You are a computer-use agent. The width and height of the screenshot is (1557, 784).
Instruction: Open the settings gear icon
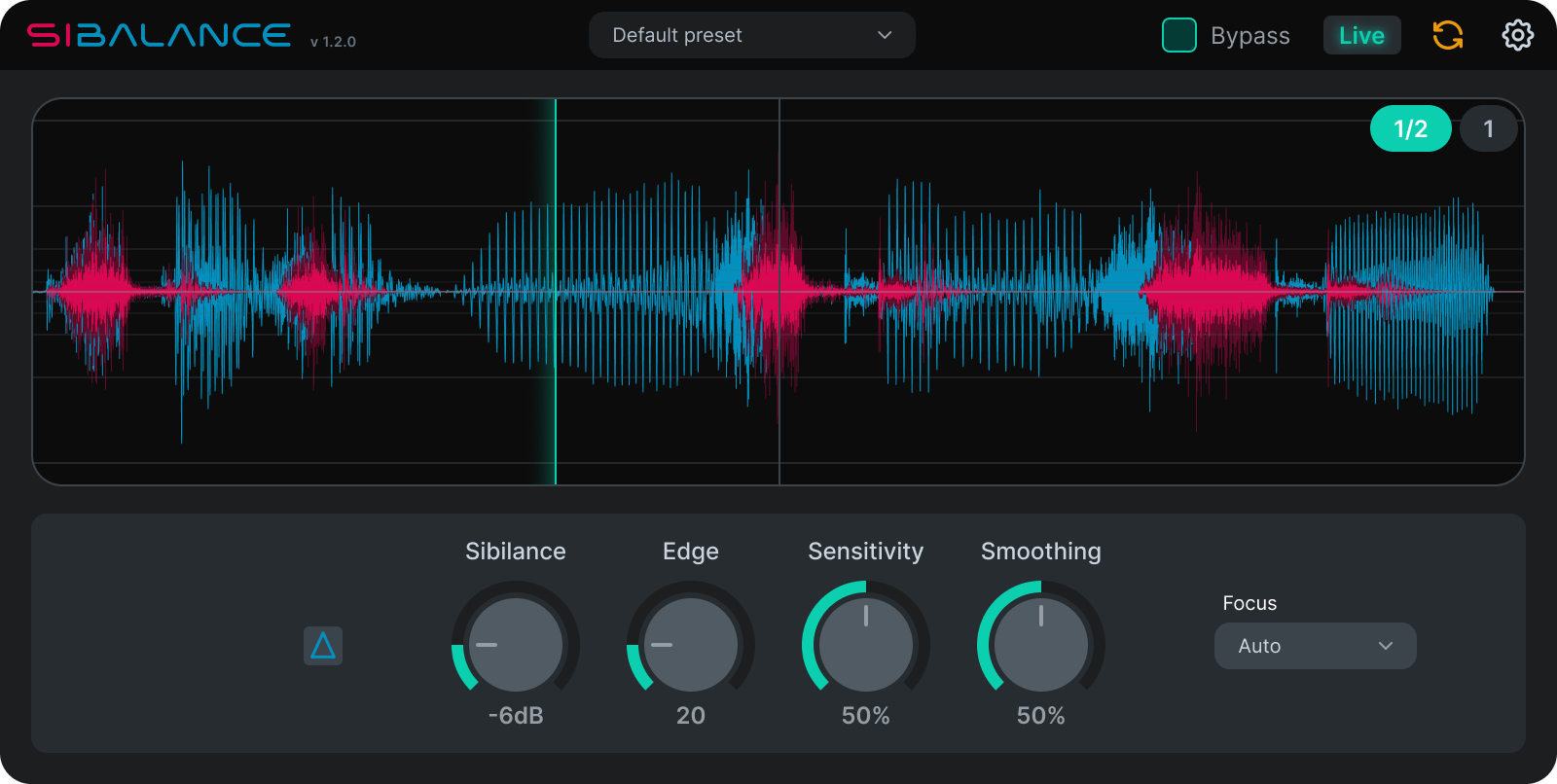1517,35
